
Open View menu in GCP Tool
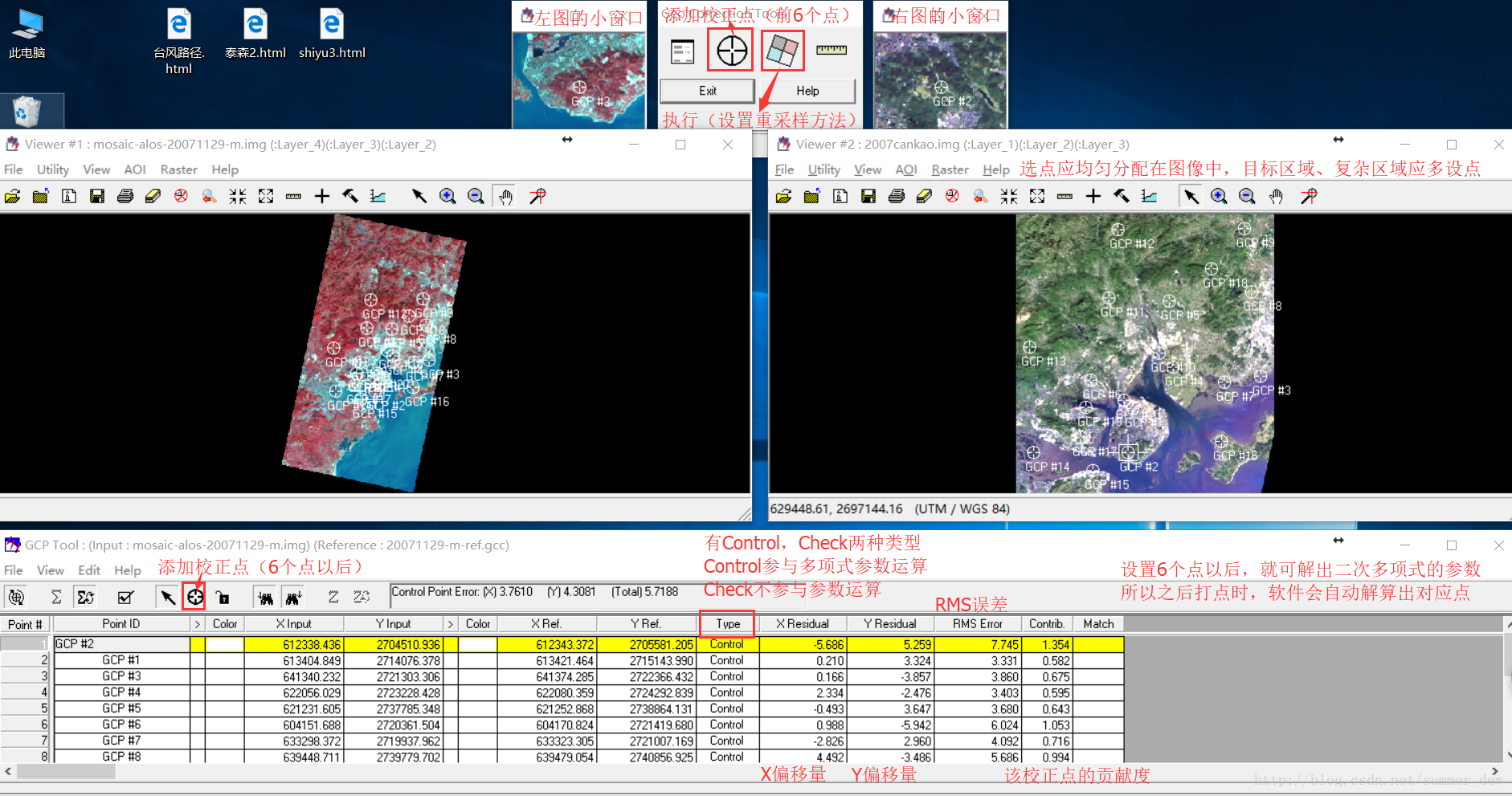click(51, 570)
